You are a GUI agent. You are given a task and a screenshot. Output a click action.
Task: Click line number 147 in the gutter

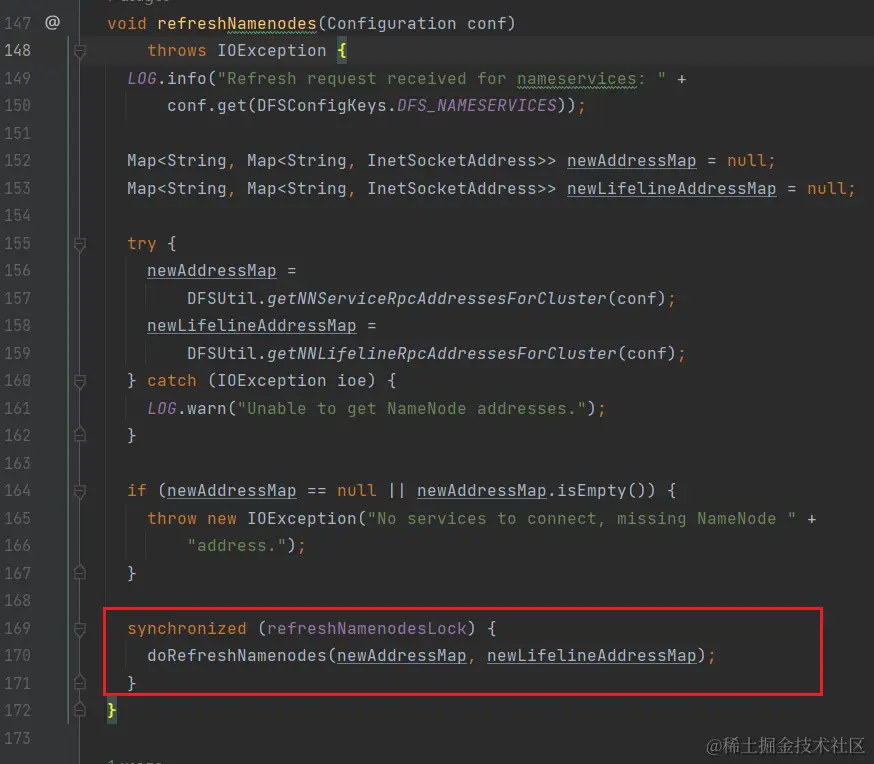[x=18, y=23]
